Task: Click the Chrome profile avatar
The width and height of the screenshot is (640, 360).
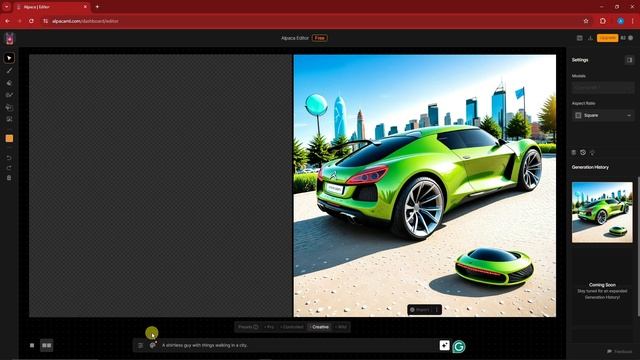Action: coord(620,21)
